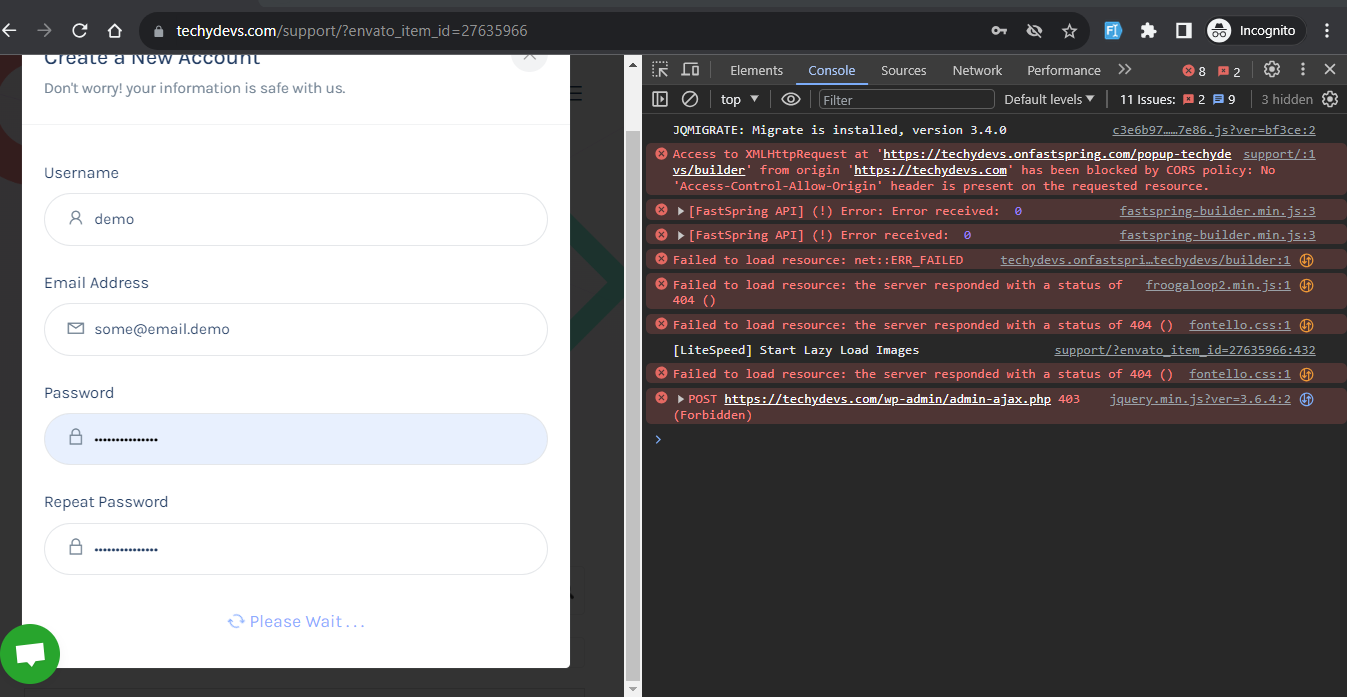Click the third-party cookies blocked eye icon

pos(1034,31)
